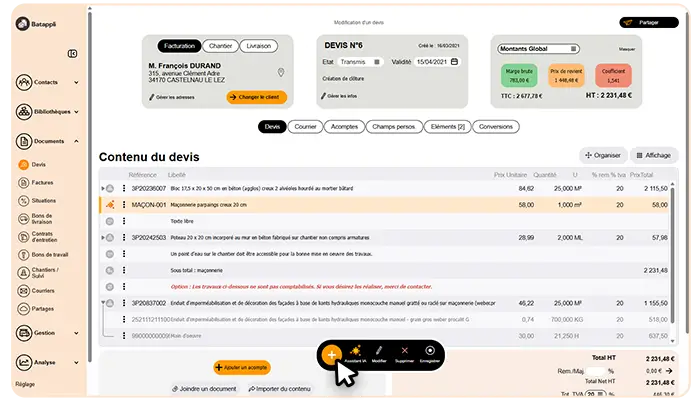Click the Changer le client button
This screenshot has height=400, width=700.
click(x=257, y=97)
